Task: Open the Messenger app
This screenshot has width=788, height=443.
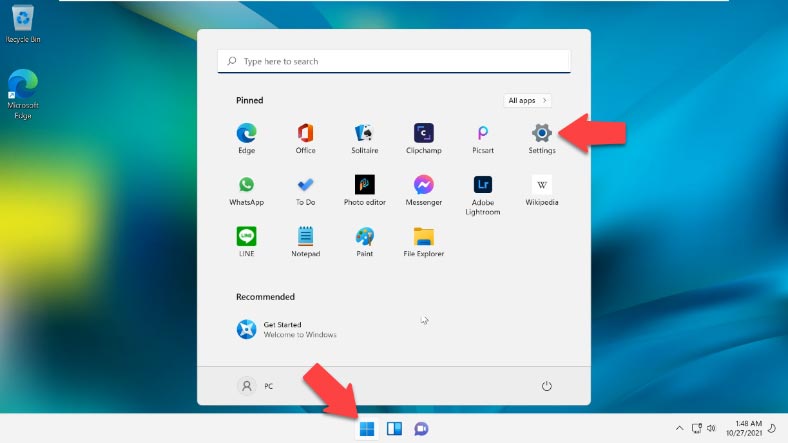Action: click(x=424, y=190)
